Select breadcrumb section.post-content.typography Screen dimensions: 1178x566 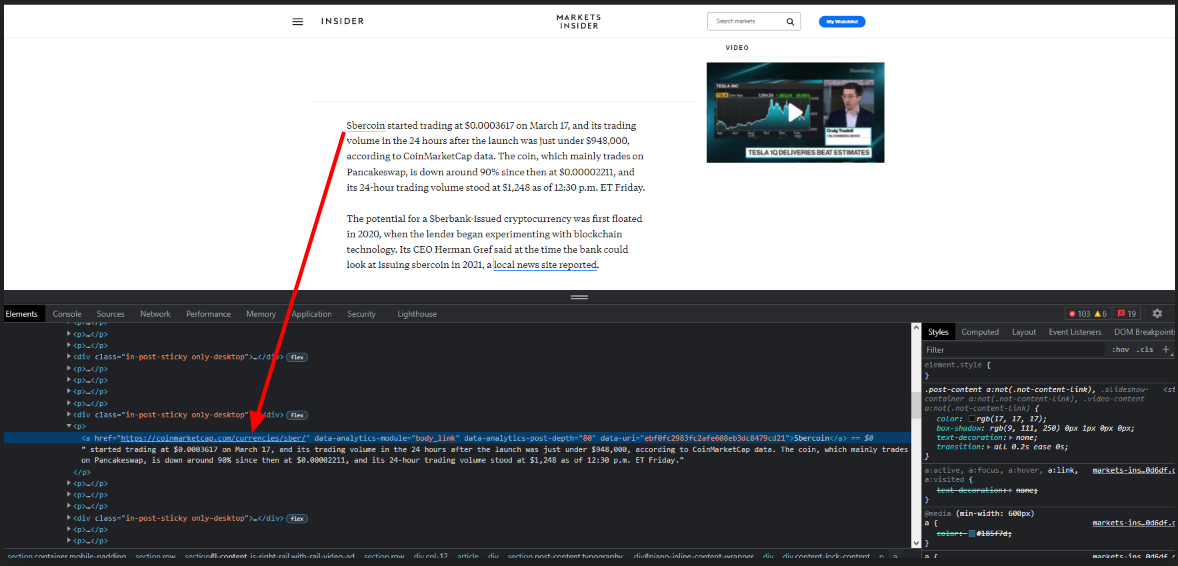tap(565, 556)
